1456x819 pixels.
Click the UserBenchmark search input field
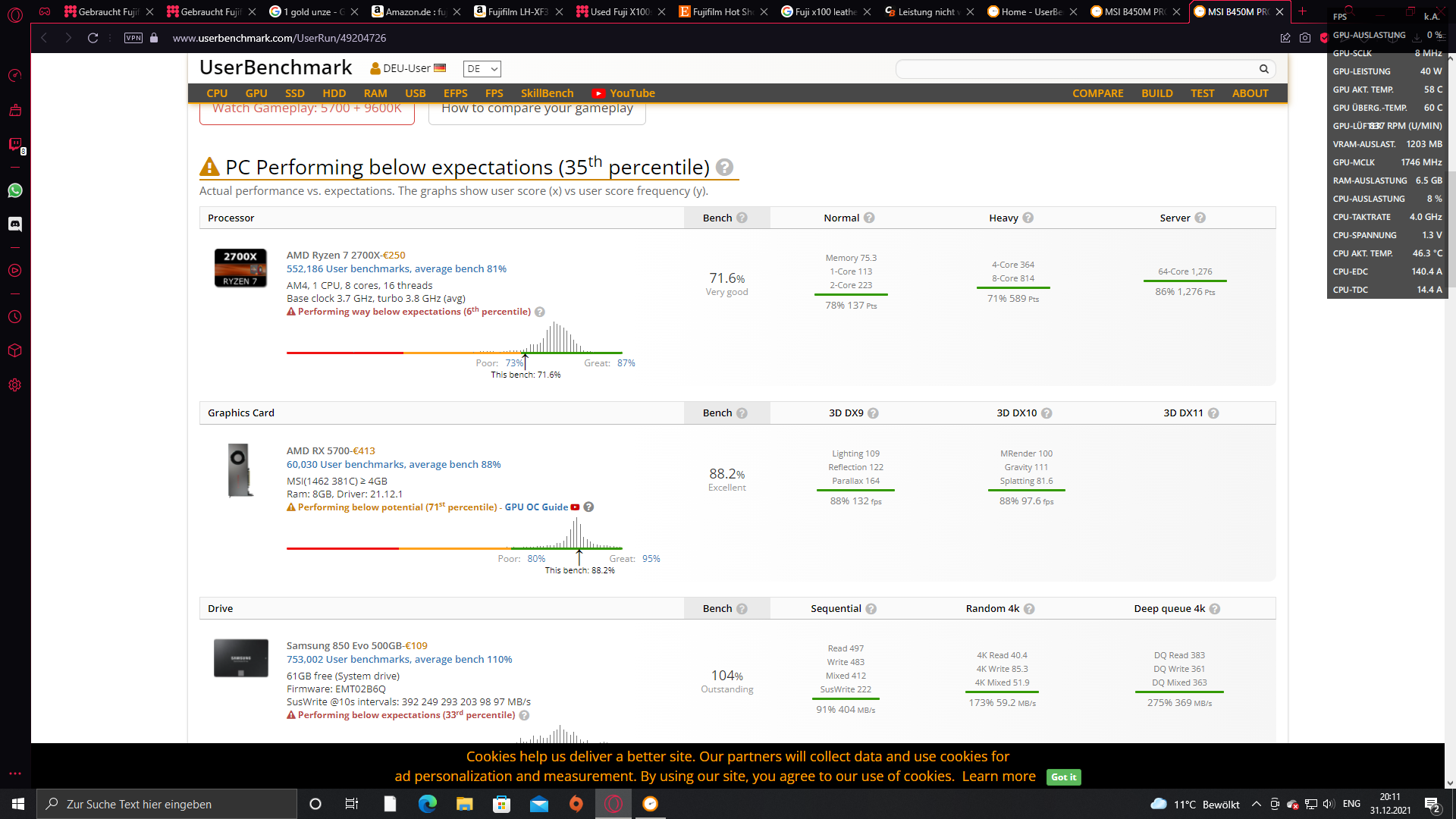pyautogui.click(x=1077, y=69)
